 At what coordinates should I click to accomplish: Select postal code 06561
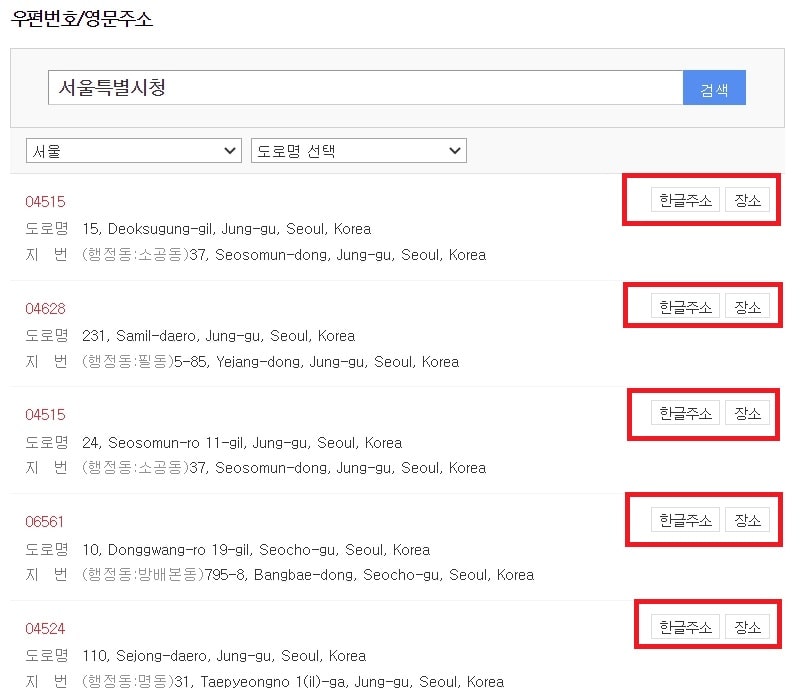pyautogui.click(x=44, y=522)
